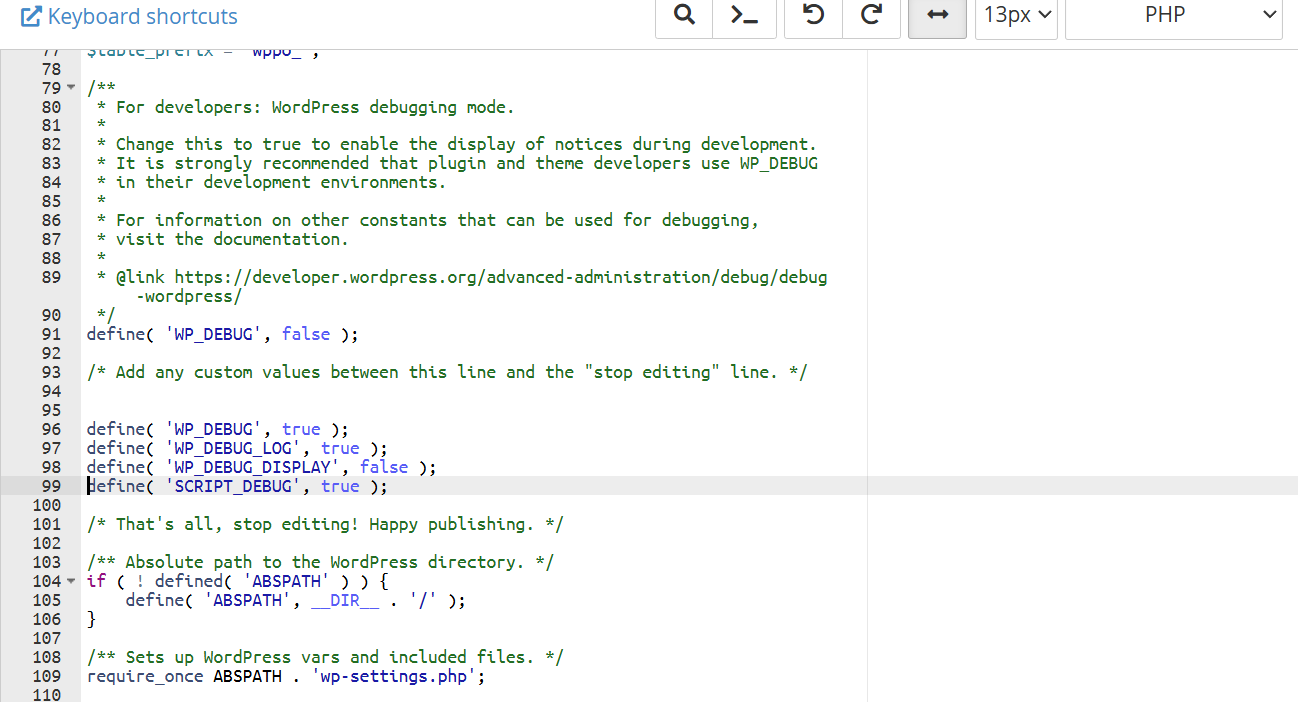This screenshot has height=702, width=1298.
Task: Open the PHP language mode dropdown
Action: 1174,16
